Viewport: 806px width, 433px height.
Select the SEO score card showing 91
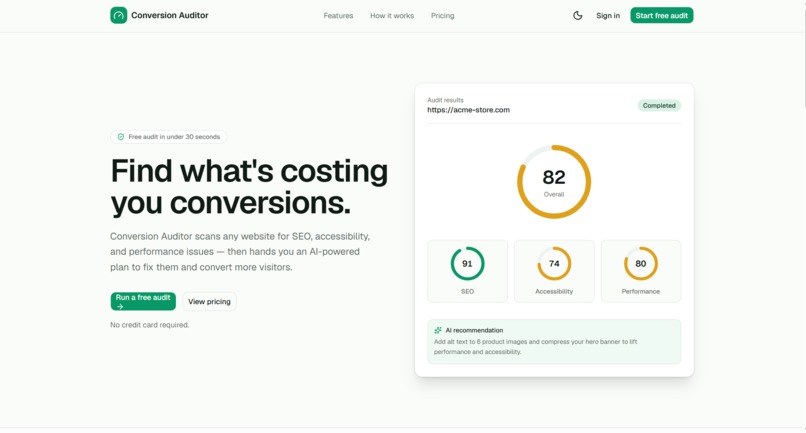467,271
